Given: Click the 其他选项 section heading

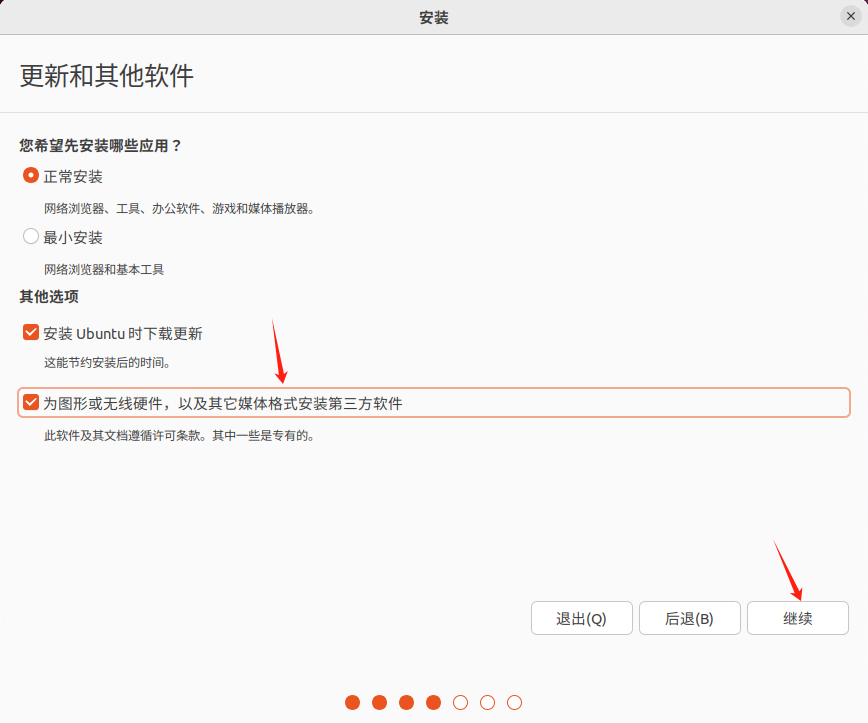Looking at the screenshot, I should [49, 297].
